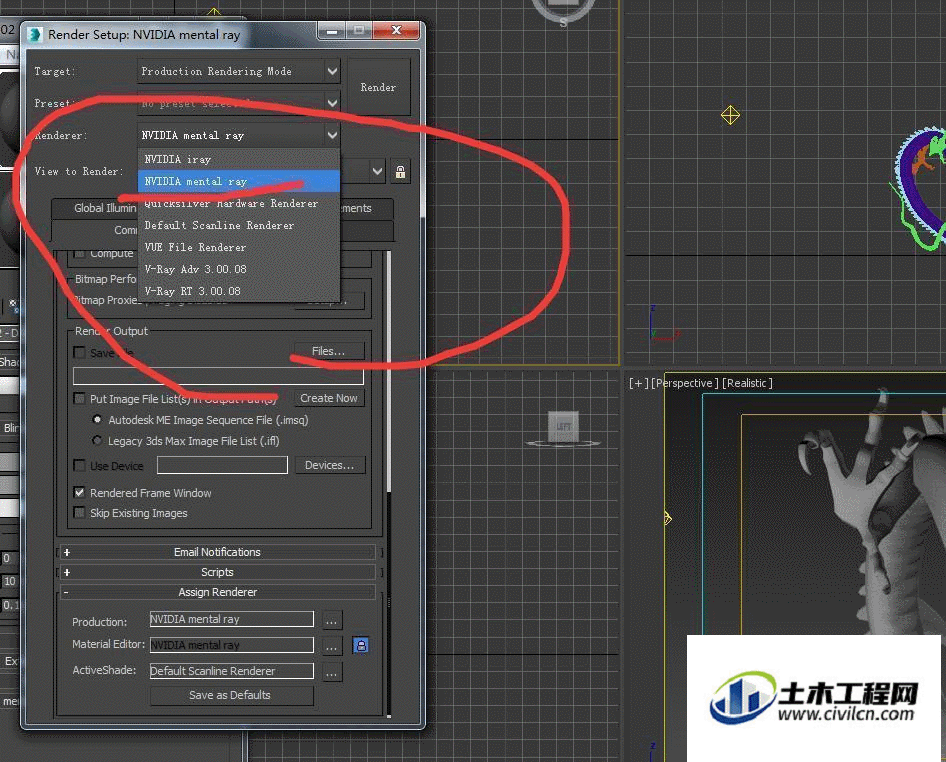Enable the Use Device checkbox
Viewport: 946px width, 762px height.
click(x=79, y=465)
